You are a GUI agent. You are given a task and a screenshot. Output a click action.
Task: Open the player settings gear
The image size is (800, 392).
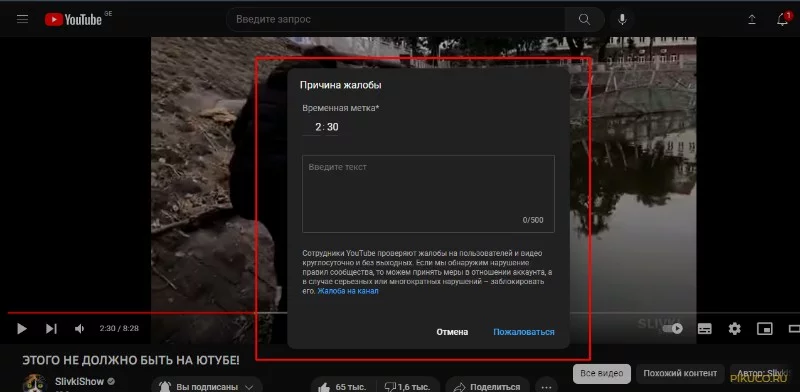[734, 328]
